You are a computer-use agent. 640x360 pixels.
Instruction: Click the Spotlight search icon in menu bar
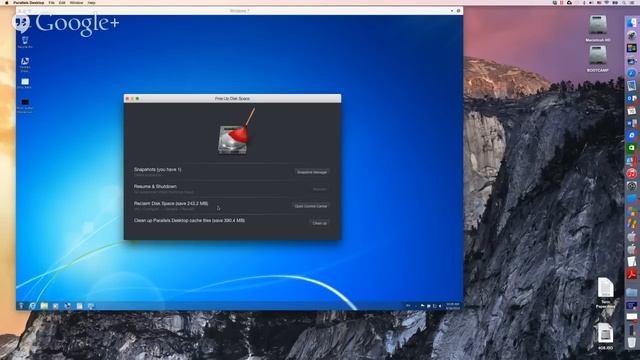[x=624, y=2]
